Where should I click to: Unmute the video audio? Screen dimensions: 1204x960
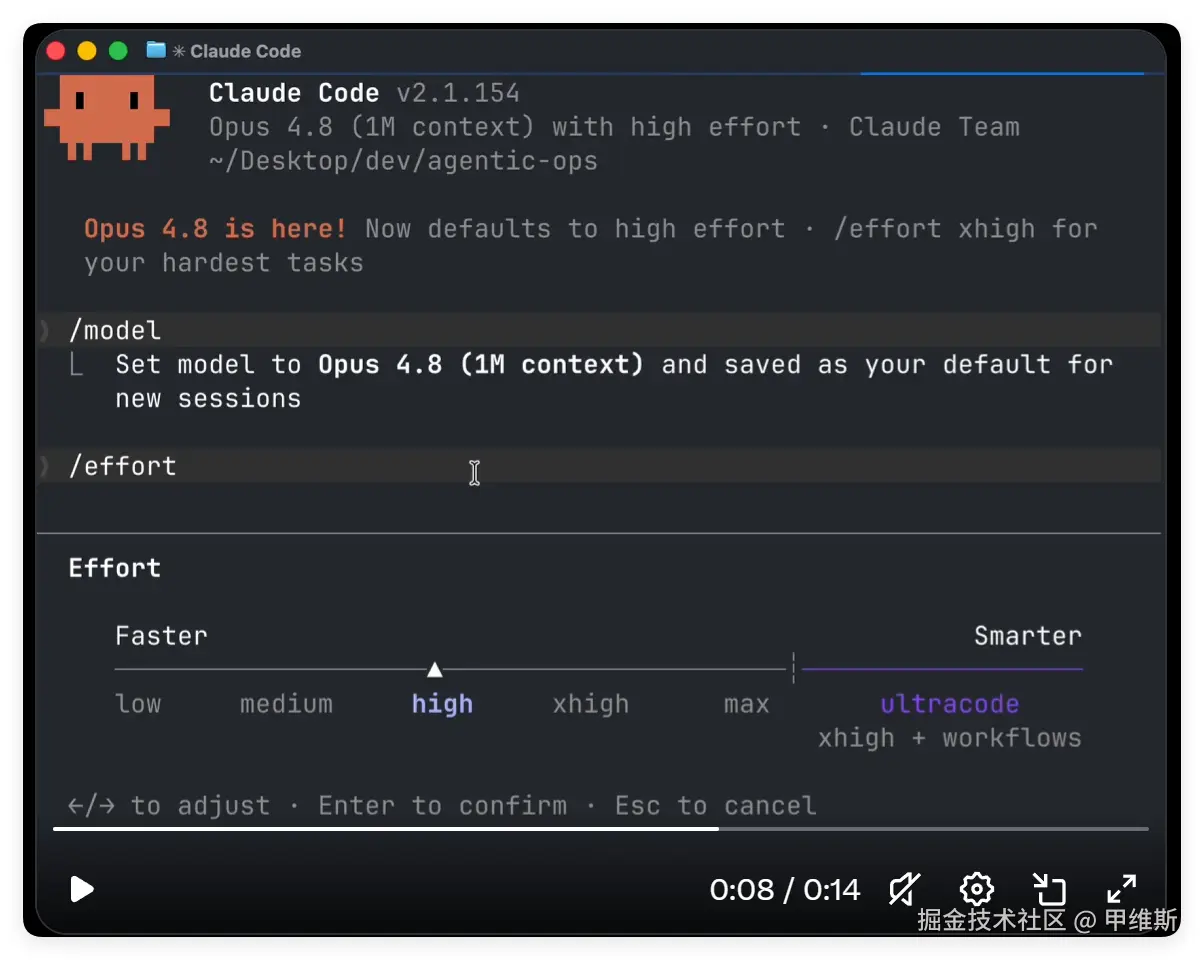905,889
